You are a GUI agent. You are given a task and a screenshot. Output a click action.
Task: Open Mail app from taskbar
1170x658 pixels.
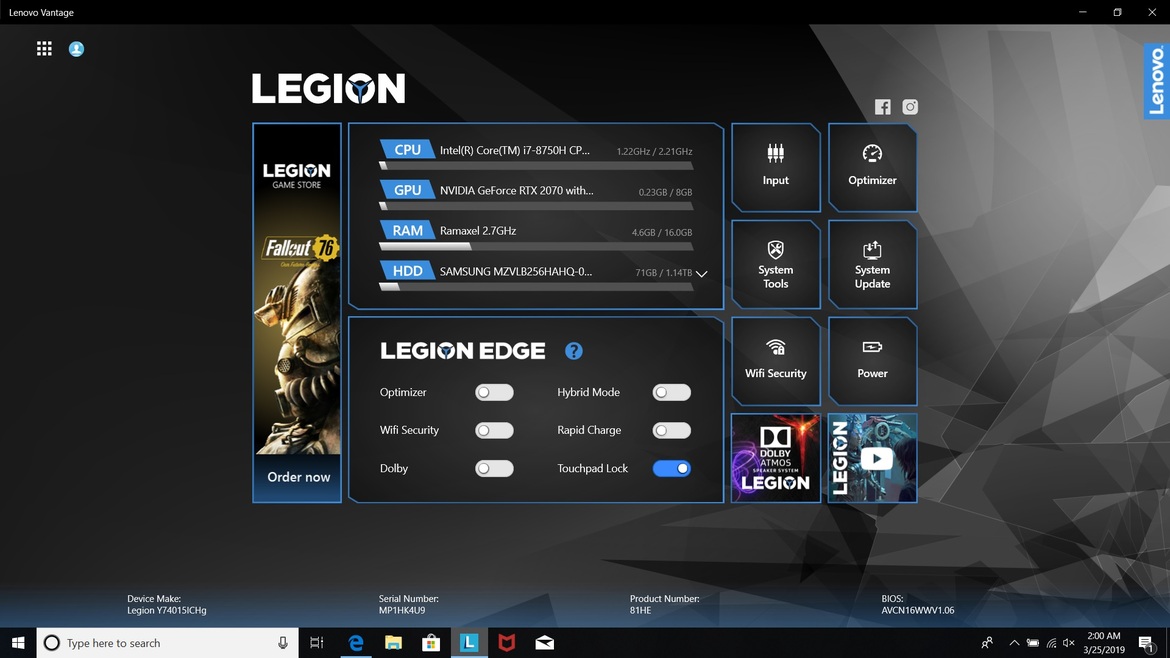[x=545, y=642]
